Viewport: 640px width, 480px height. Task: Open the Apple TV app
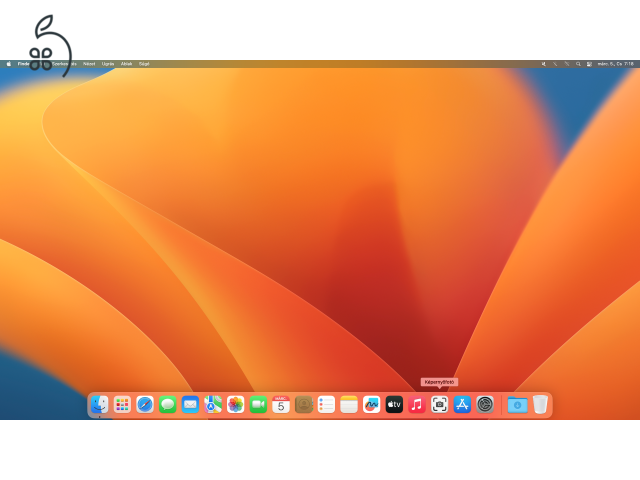[x=394, y=404]
